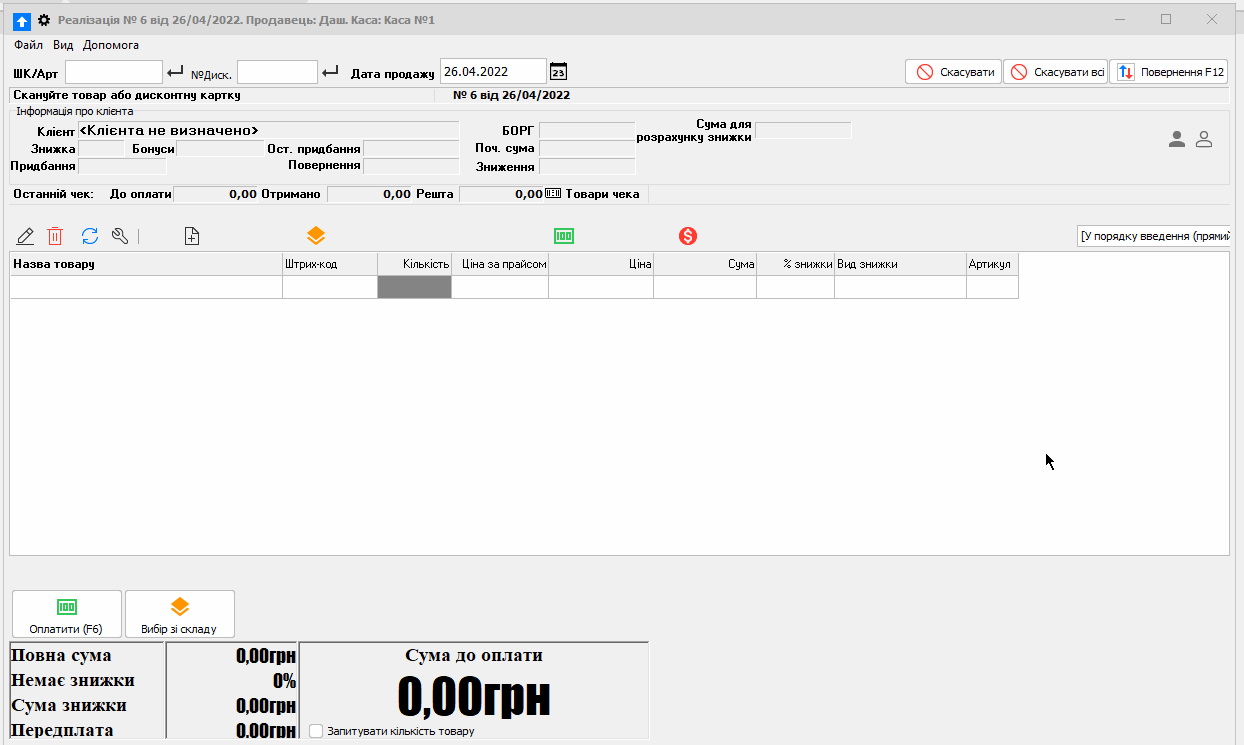Open the sort order dropdown 'У порядку введення'
This screenshot has width=1244, height=745.
click(x=1154, y=236)
